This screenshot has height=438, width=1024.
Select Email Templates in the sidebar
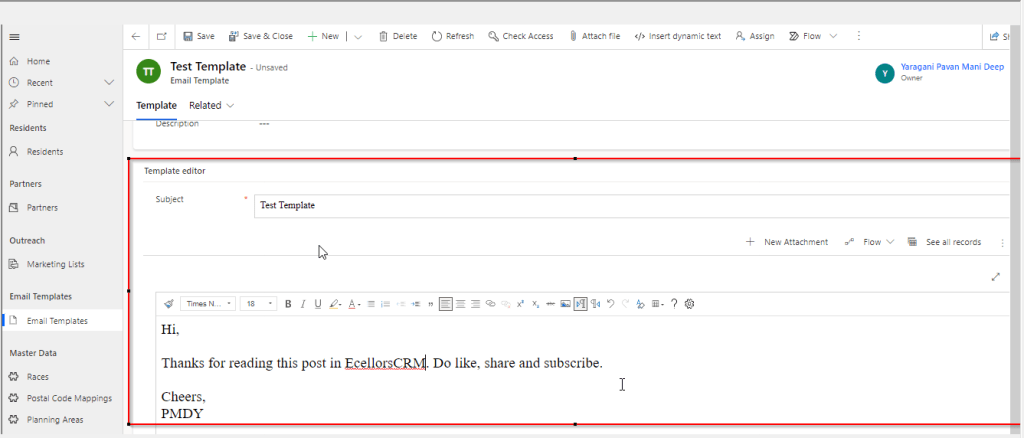pyautogui.click(x=56, y=321)
